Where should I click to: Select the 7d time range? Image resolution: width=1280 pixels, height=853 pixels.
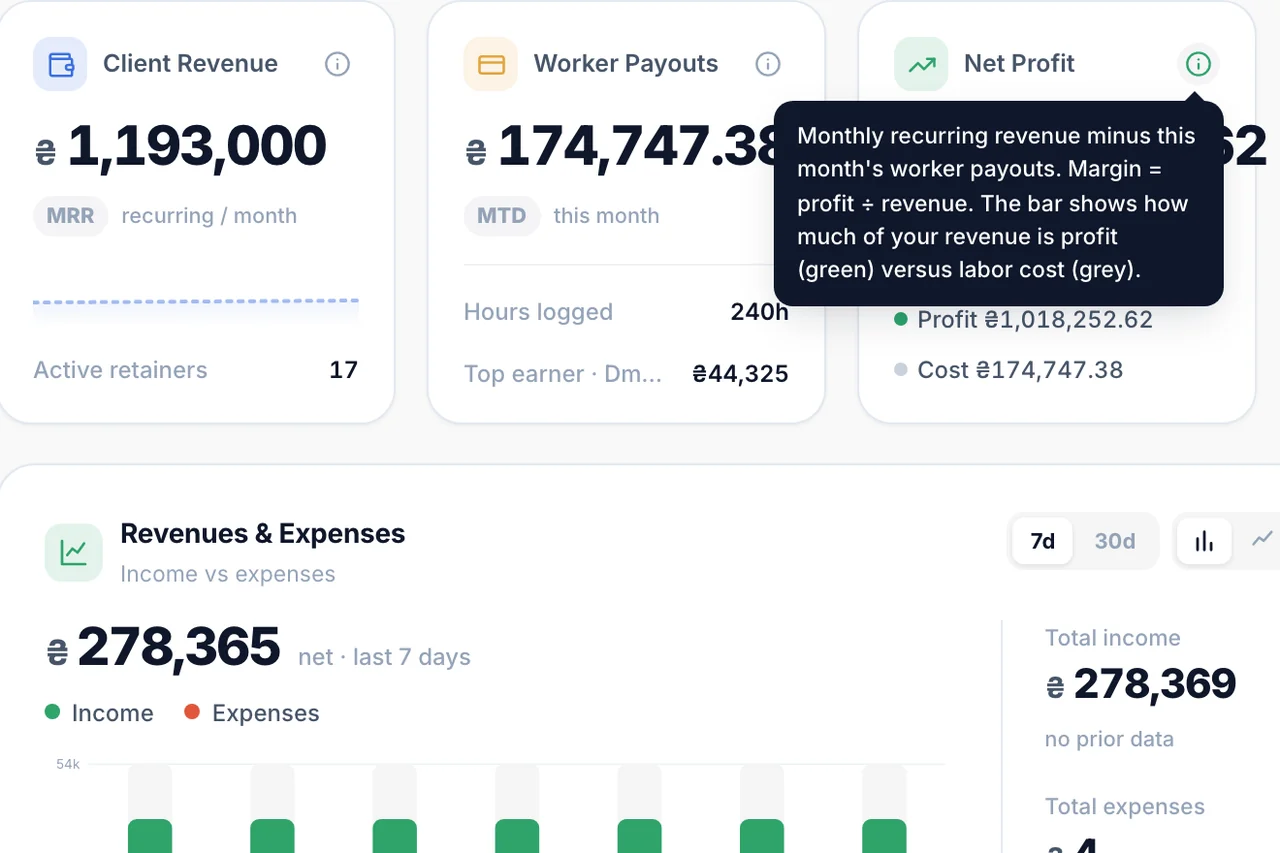[1043, 541]
